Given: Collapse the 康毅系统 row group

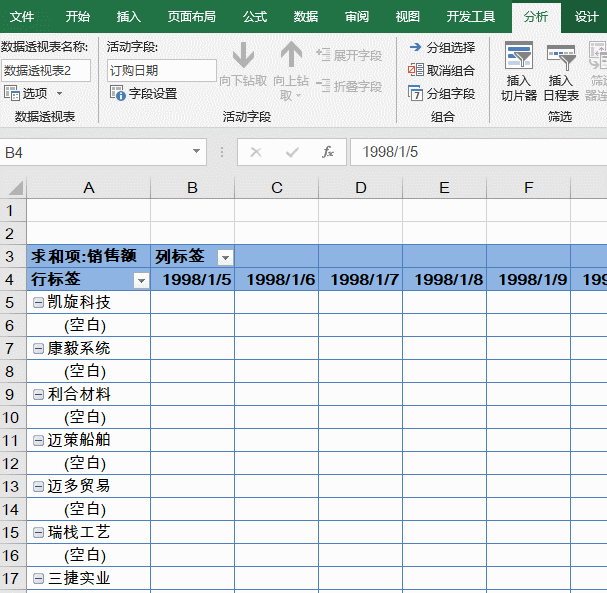Looking at the screenshot, I should coord(38,349).
